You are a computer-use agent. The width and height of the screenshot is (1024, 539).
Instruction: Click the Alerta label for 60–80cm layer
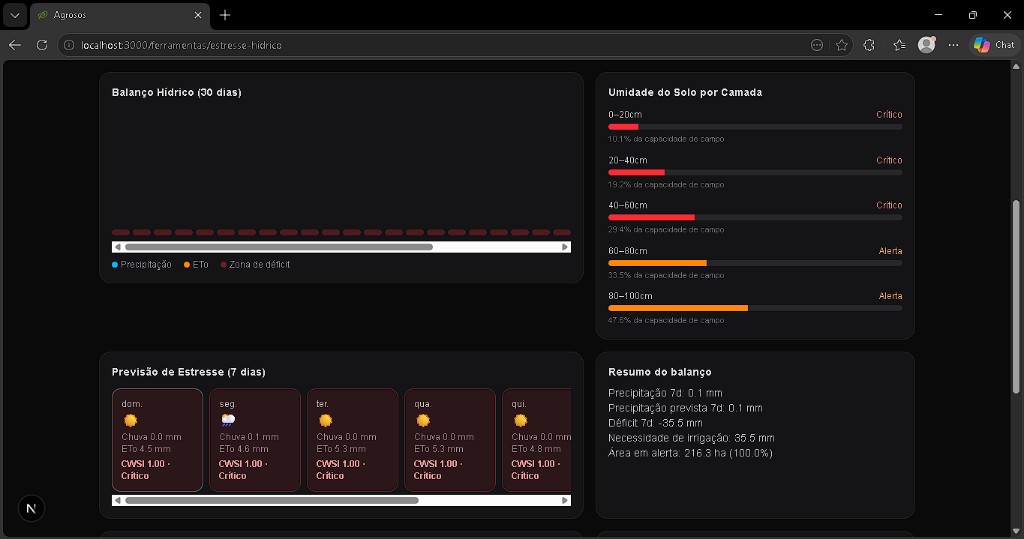tap(891, 251)
